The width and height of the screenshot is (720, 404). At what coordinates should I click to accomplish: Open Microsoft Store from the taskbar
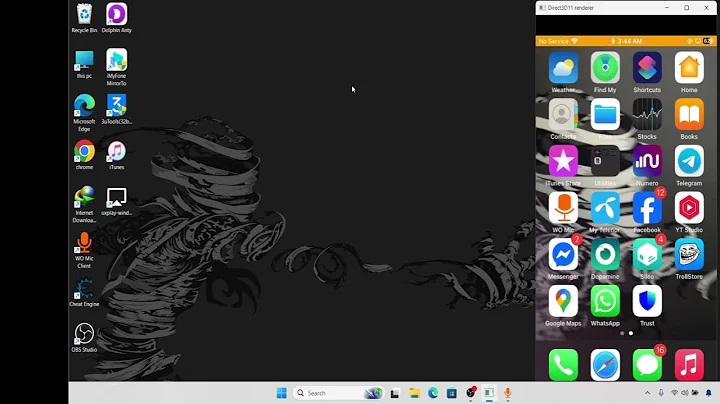tap(452, 393)
